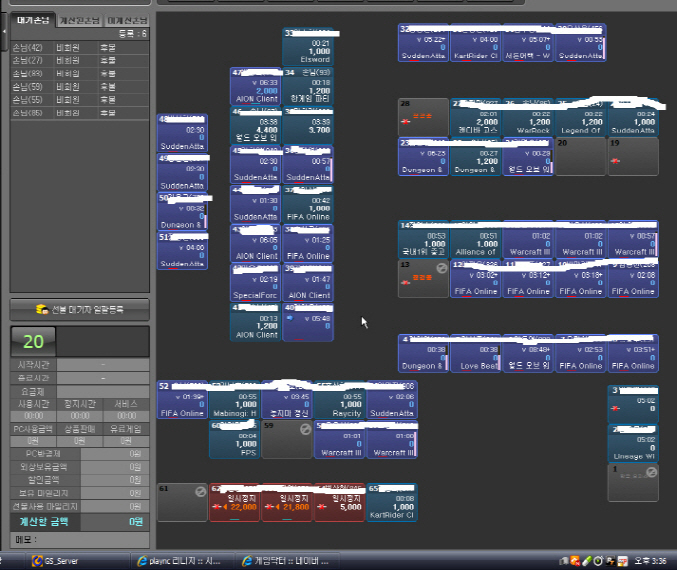Image resolution: width=677 pixels, height=570 pixels.
Task: Click the green pill tray icon
Action: coord(586,561)
